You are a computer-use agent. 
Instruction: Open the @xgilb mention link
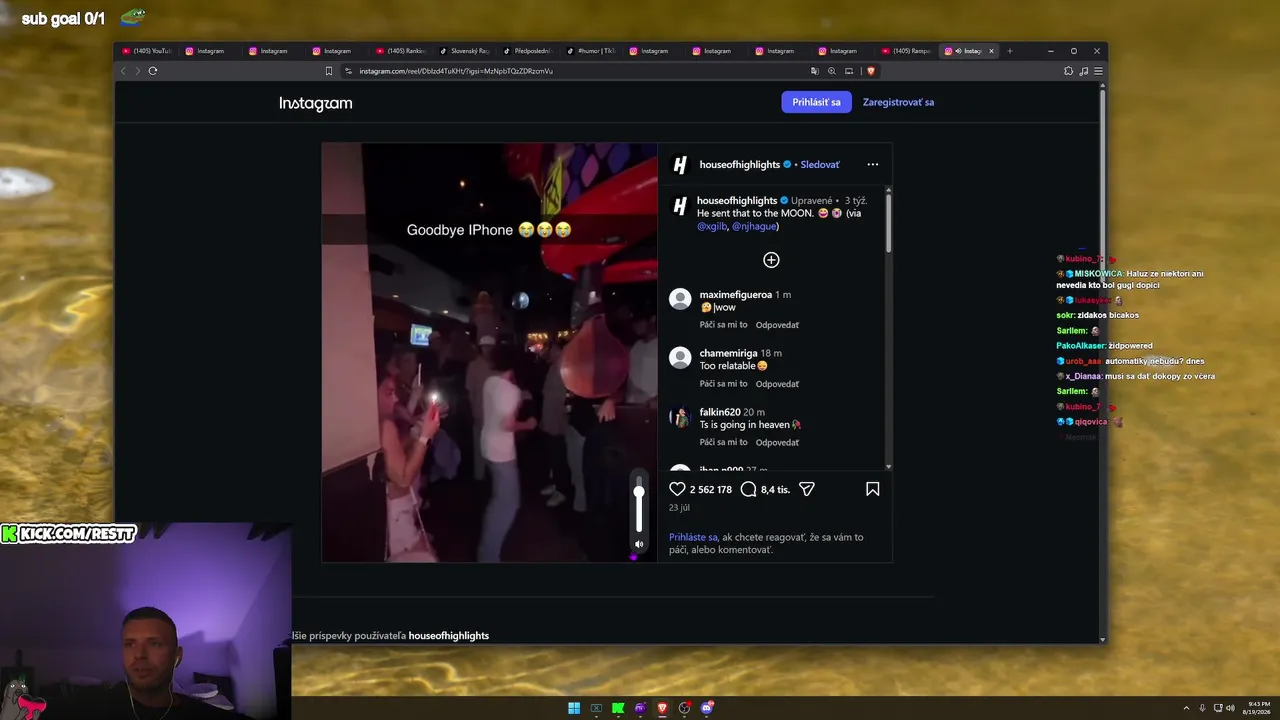[712, 226]
